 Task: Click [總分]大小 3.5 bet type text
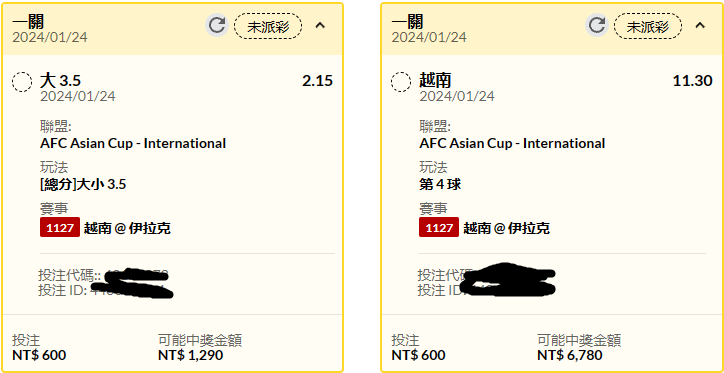pyautogui.click(x=83, y=185)
